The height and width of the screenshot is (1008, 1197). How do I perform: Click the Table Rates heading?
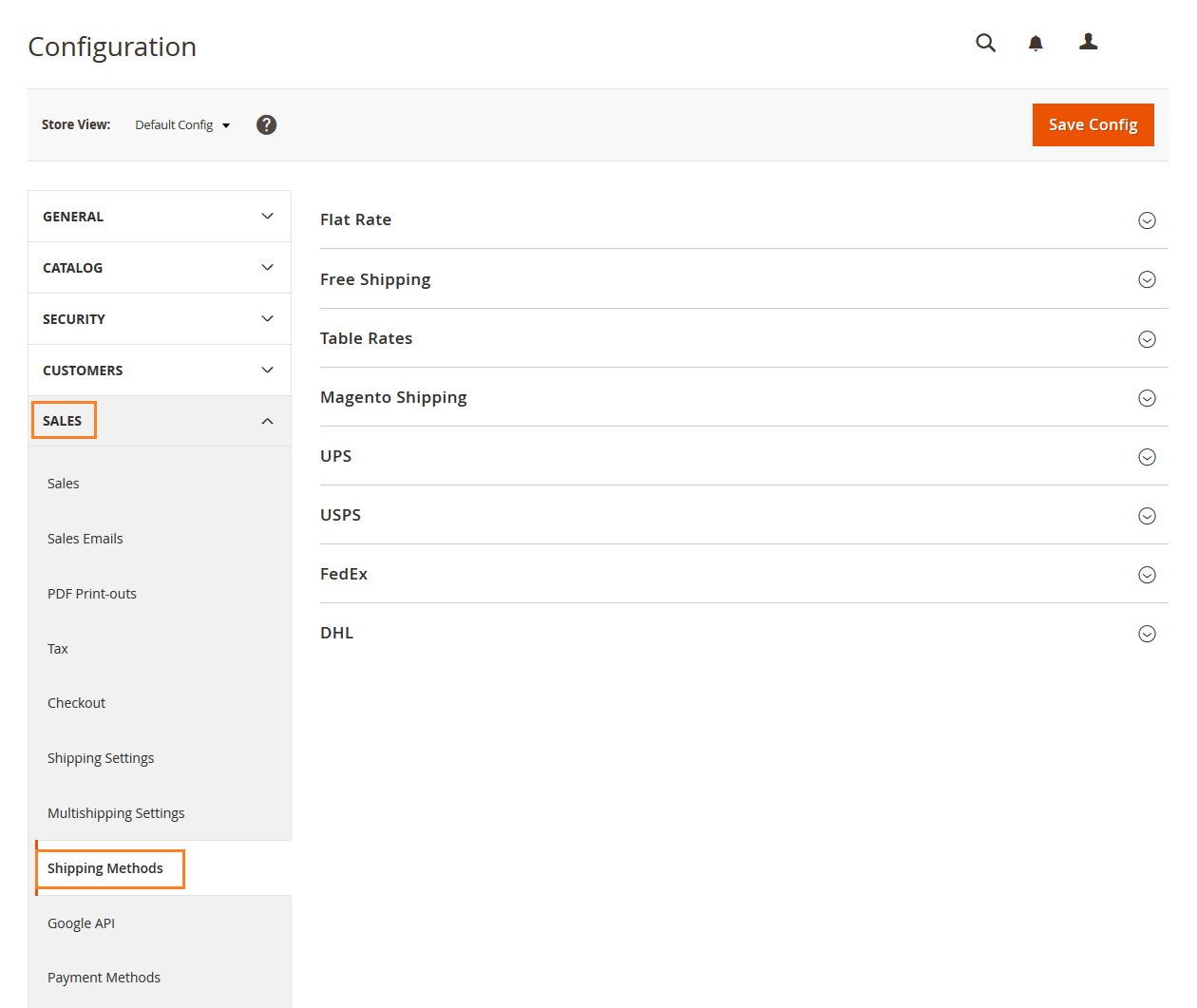(x=366, y=338)
